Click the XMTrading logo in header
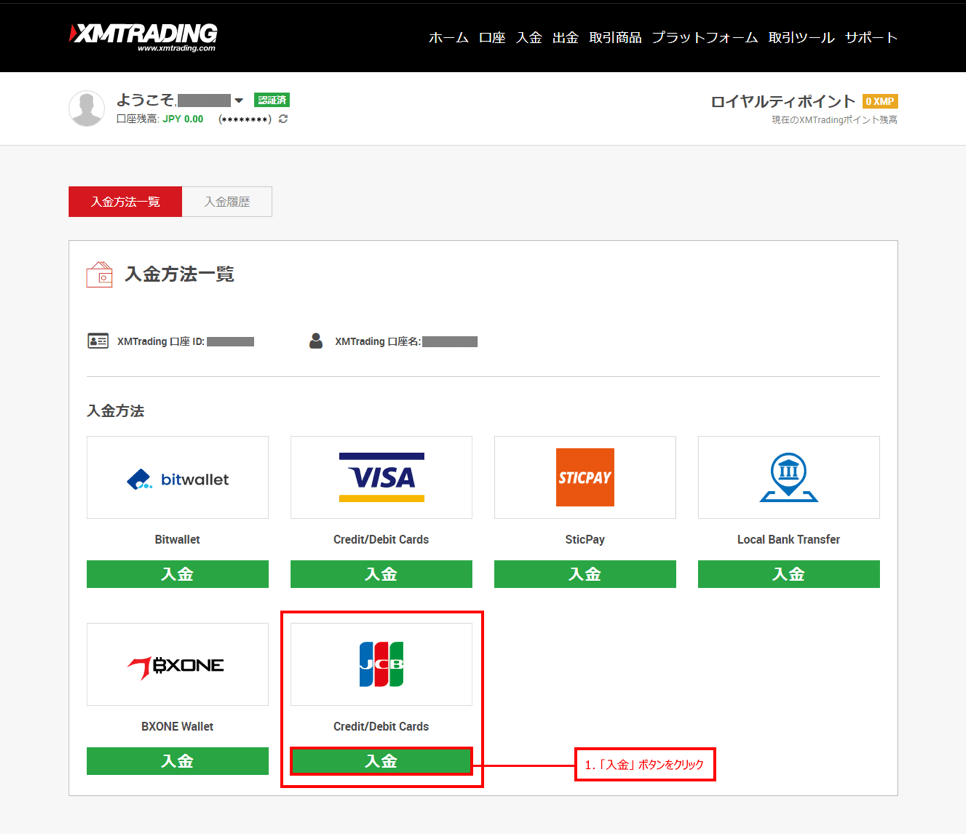The image size is (966, 834). 143,36
